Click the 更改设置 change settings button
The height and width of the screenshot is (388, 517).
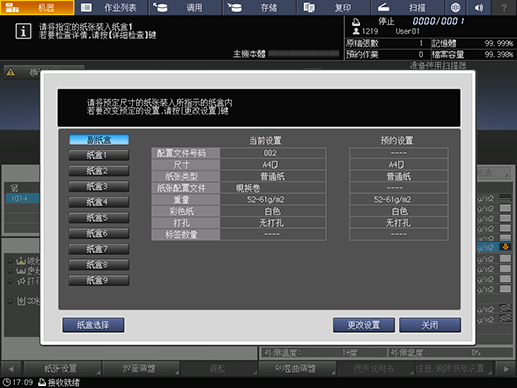coord(364,325)
